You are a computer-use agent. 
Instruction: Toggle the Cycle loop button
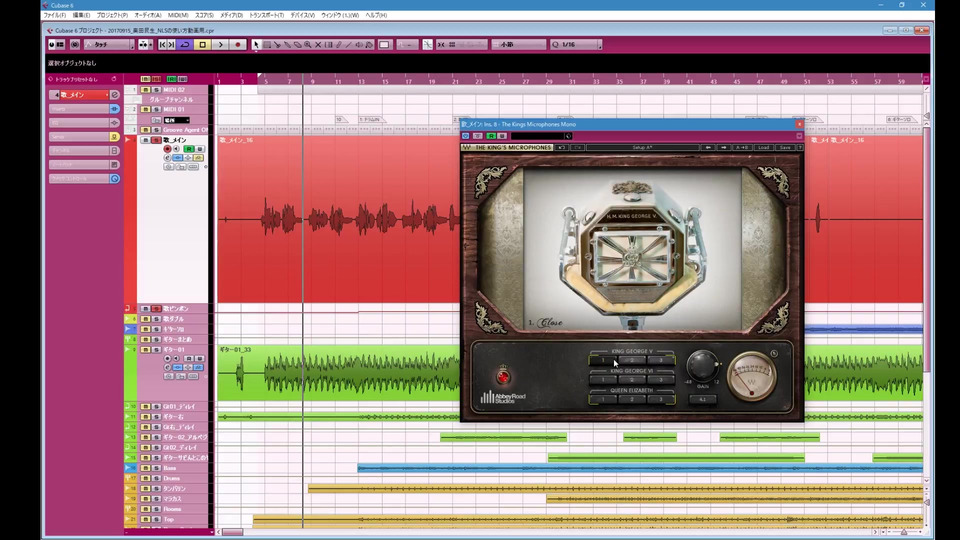184,45
